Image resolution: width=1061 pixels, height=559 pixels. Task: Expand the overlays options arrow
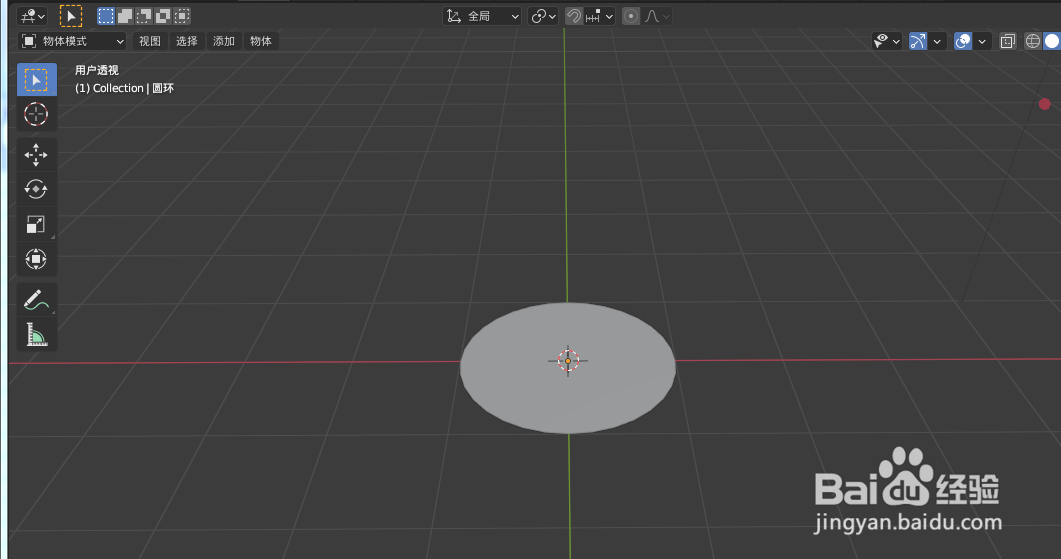[x=982, y=41]
